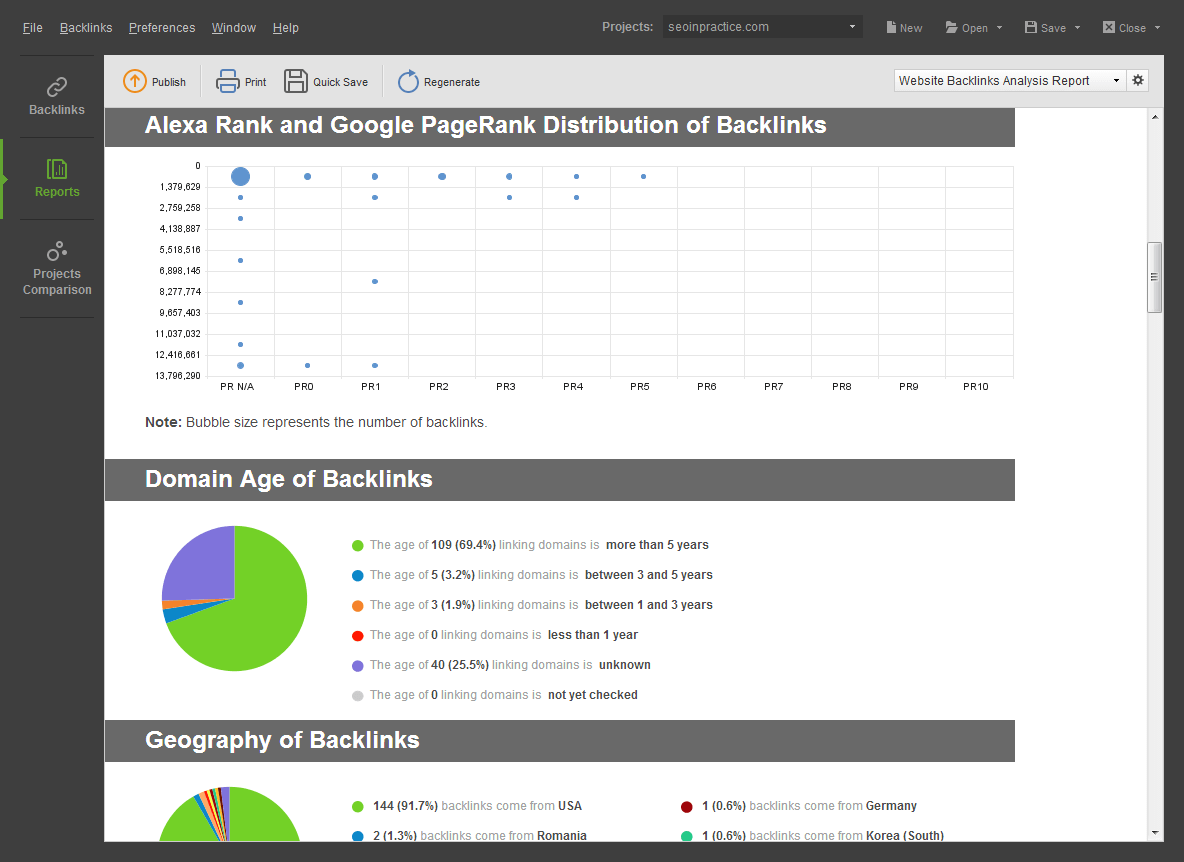This screenshot has width=1184, height=862.
Task: Click the dark red Germany legend dot
Action: pyautogui.click(x=686, y=806)
